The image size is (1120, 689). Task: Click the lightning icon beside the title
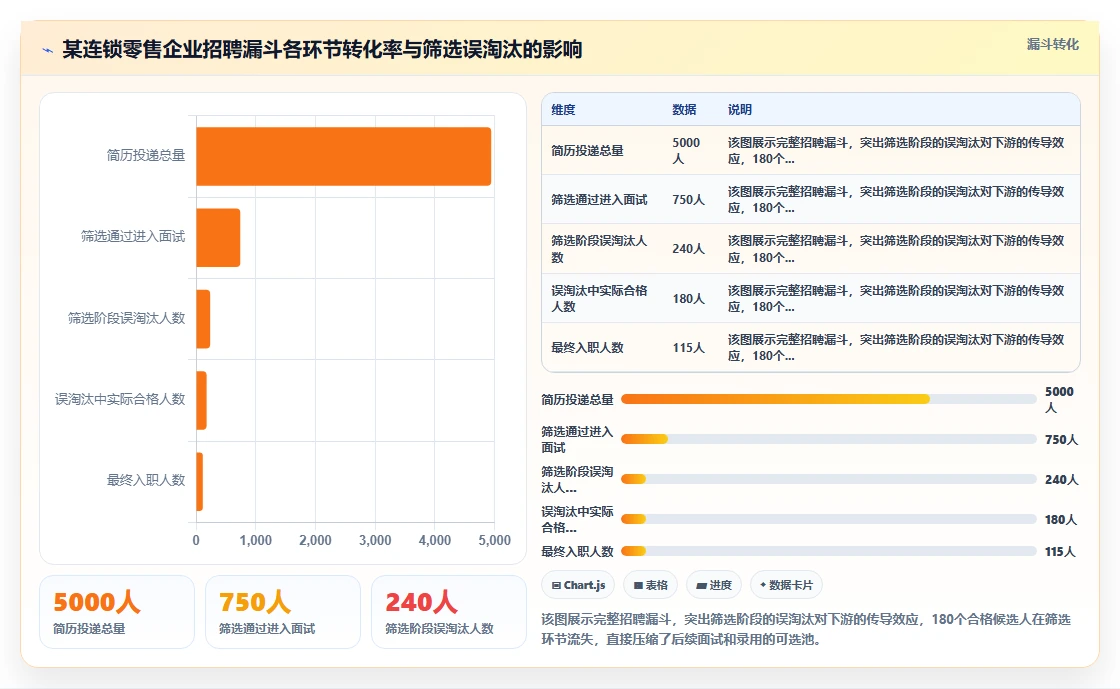point(48,50)
